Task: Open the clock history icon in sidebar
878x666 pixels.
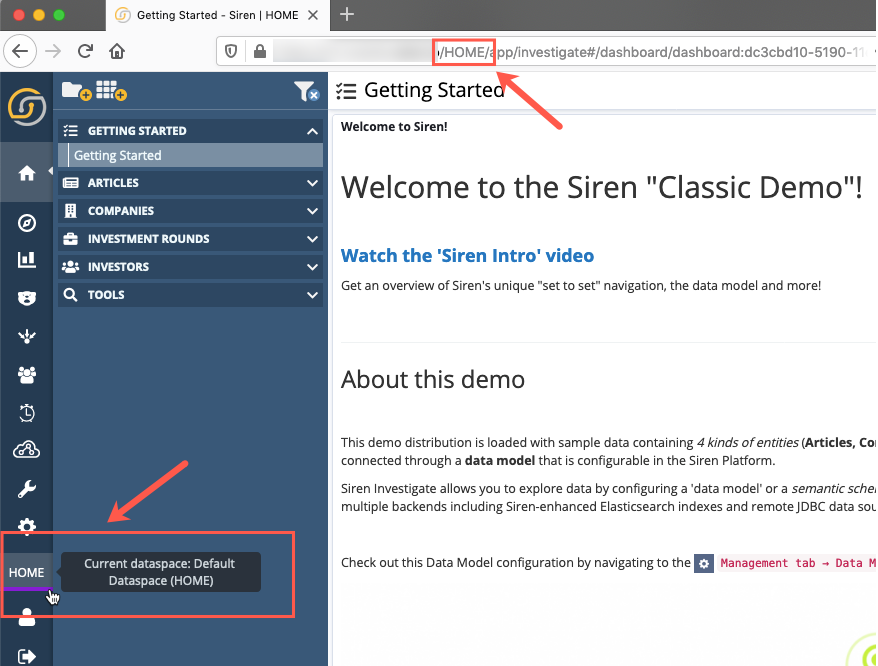Action: tap(26, 413)
